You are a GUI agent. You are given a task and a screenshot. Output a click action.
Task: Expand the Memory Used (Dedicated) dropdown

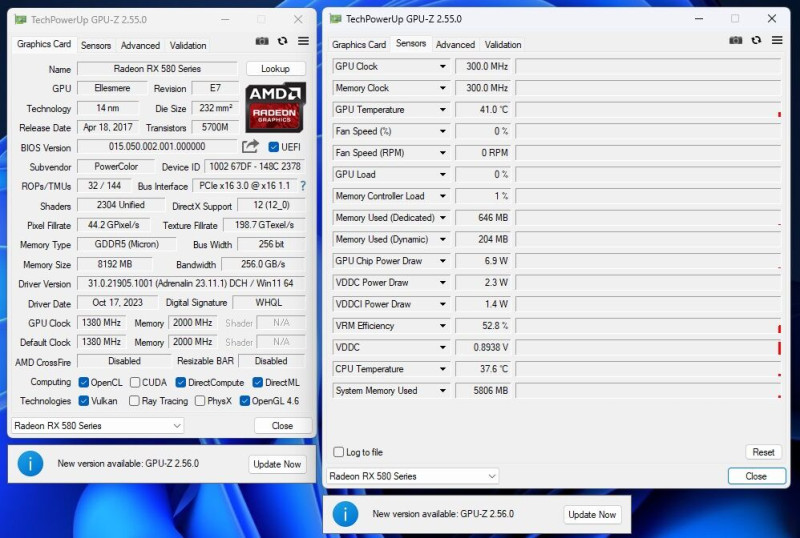click(442, 217)
